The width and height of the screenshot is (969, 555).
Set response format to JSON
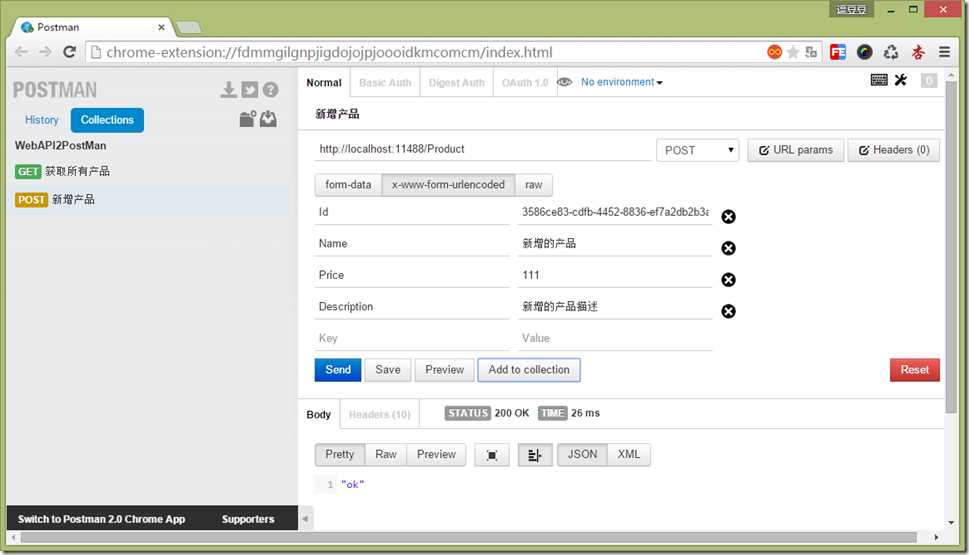(582, 454)
